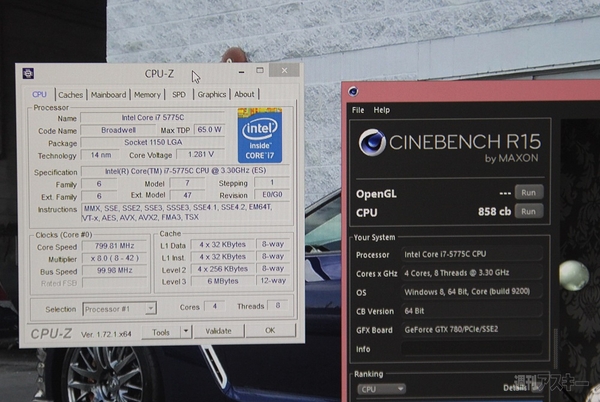Image resolution: width=600 pixels, height=402 pixels.
Task: Click the empty Info field in Cinebench
Action: [471, 348]
